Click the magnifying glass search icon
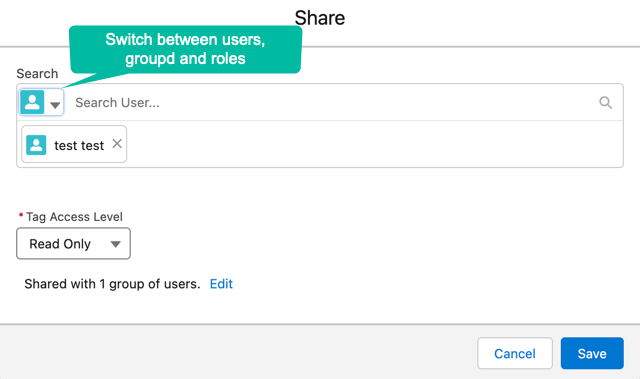The height and width of the screenshot is (379, 640). click(x=605, y=102)
